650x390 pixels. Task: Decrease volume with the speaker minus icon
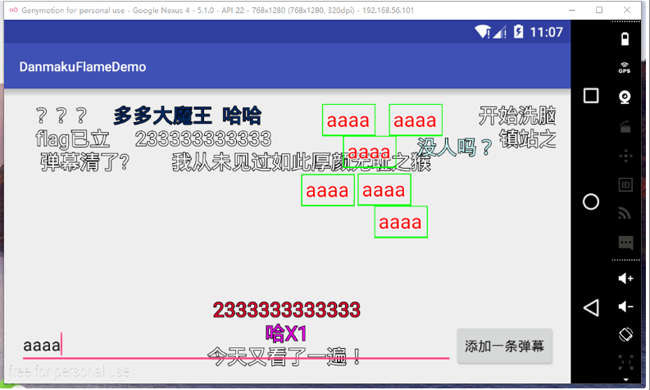[x=626, y=307]
